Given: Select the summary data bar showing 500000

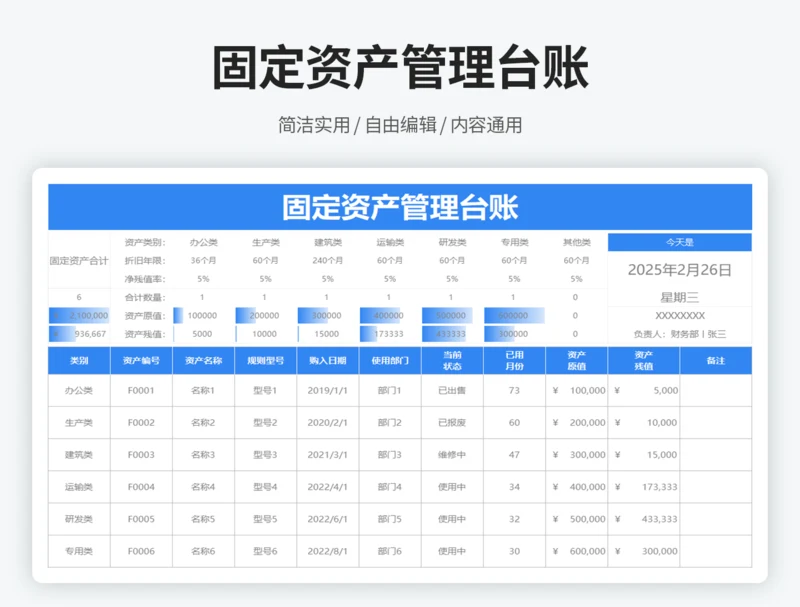Looking at the screenshot, I should 452,316.
